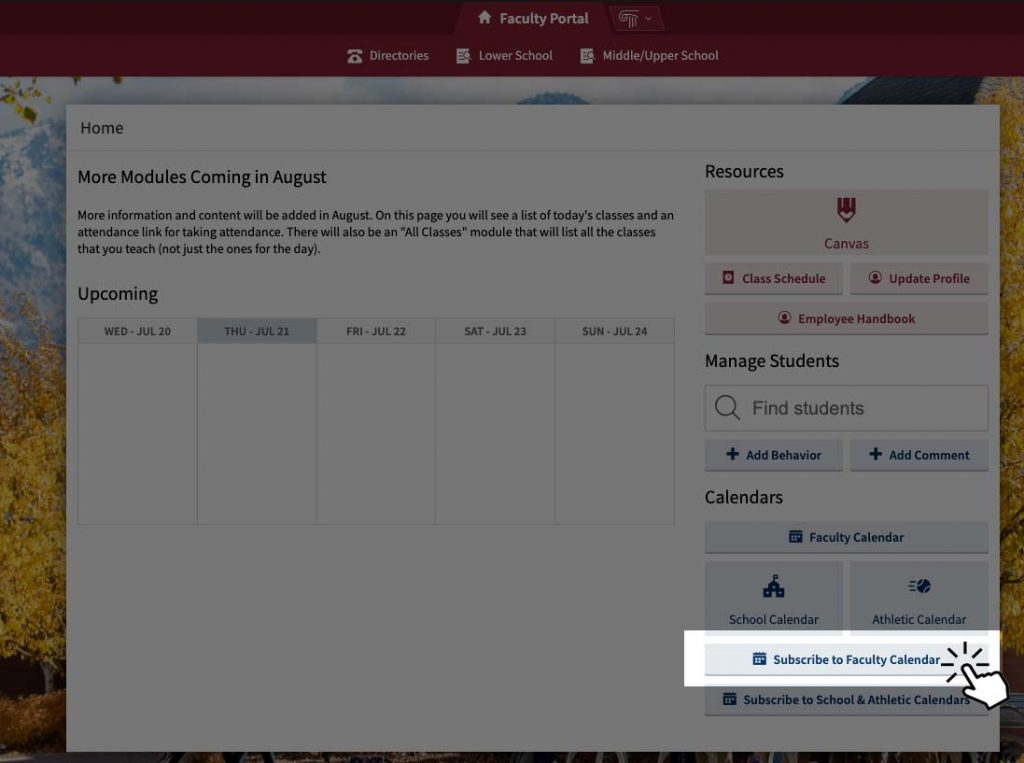Focus the Find students search field
Image resolution: width=1024 pixels, height=763 pixels.
(x=860, y=408)
